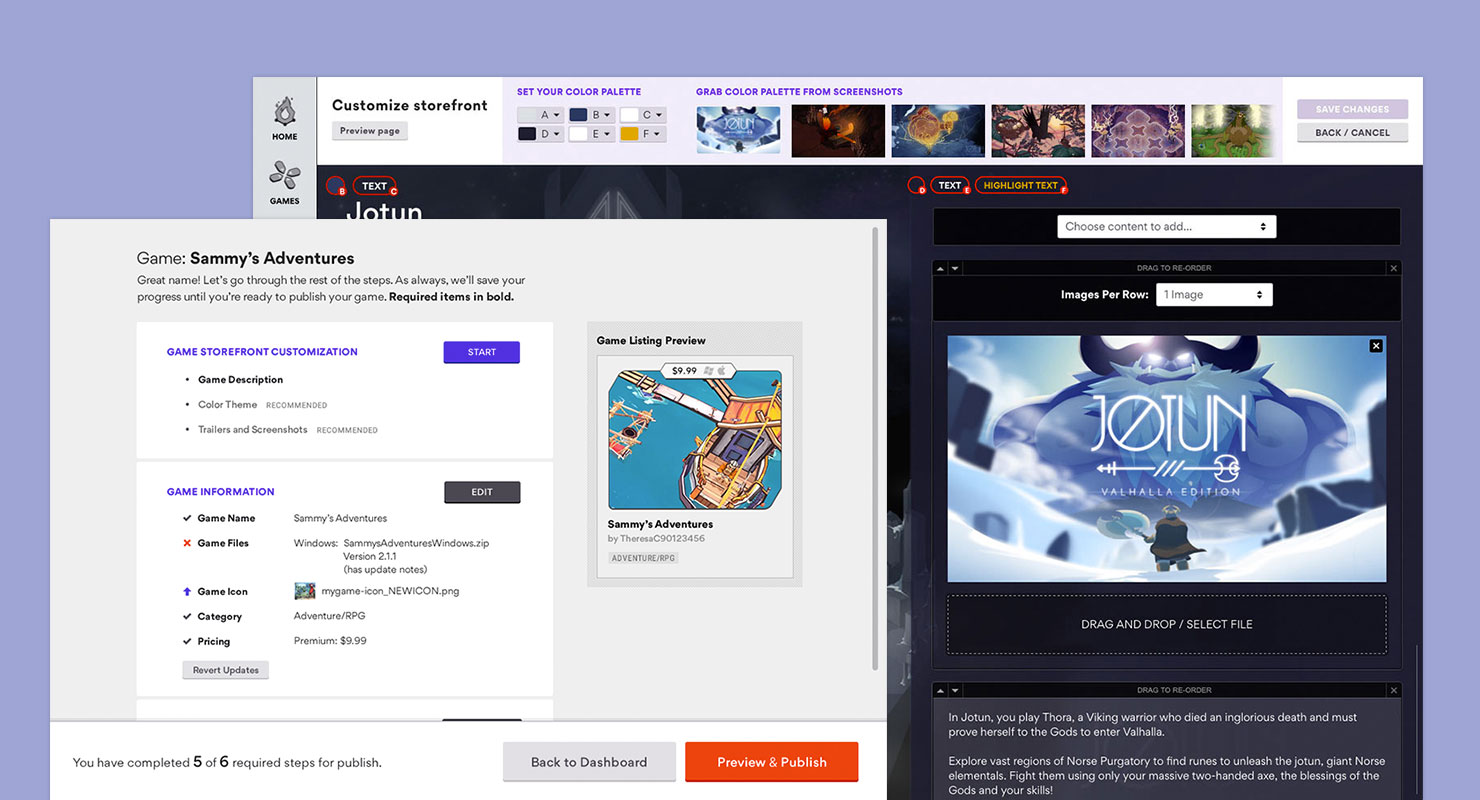Open color F palette dropdown
Viewport: 1480px width, 800px height.
642,134
